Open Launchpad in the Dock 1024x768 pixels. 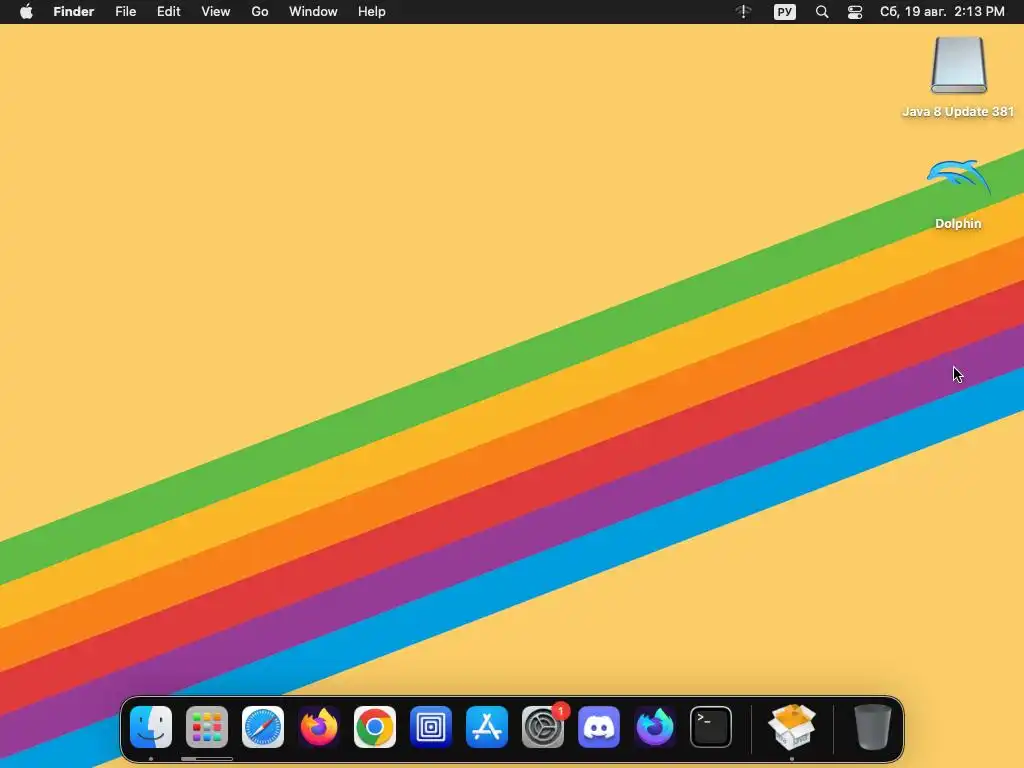coord(207,727)
